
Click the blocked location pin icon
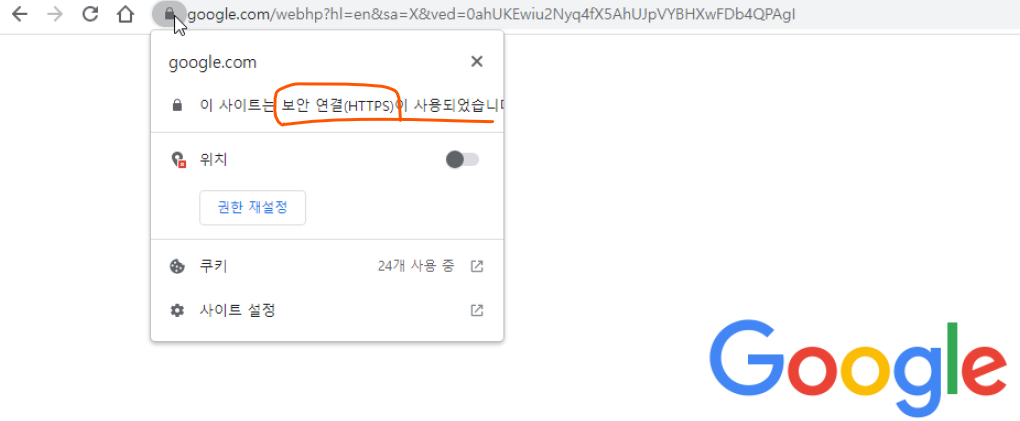(178, 159)
